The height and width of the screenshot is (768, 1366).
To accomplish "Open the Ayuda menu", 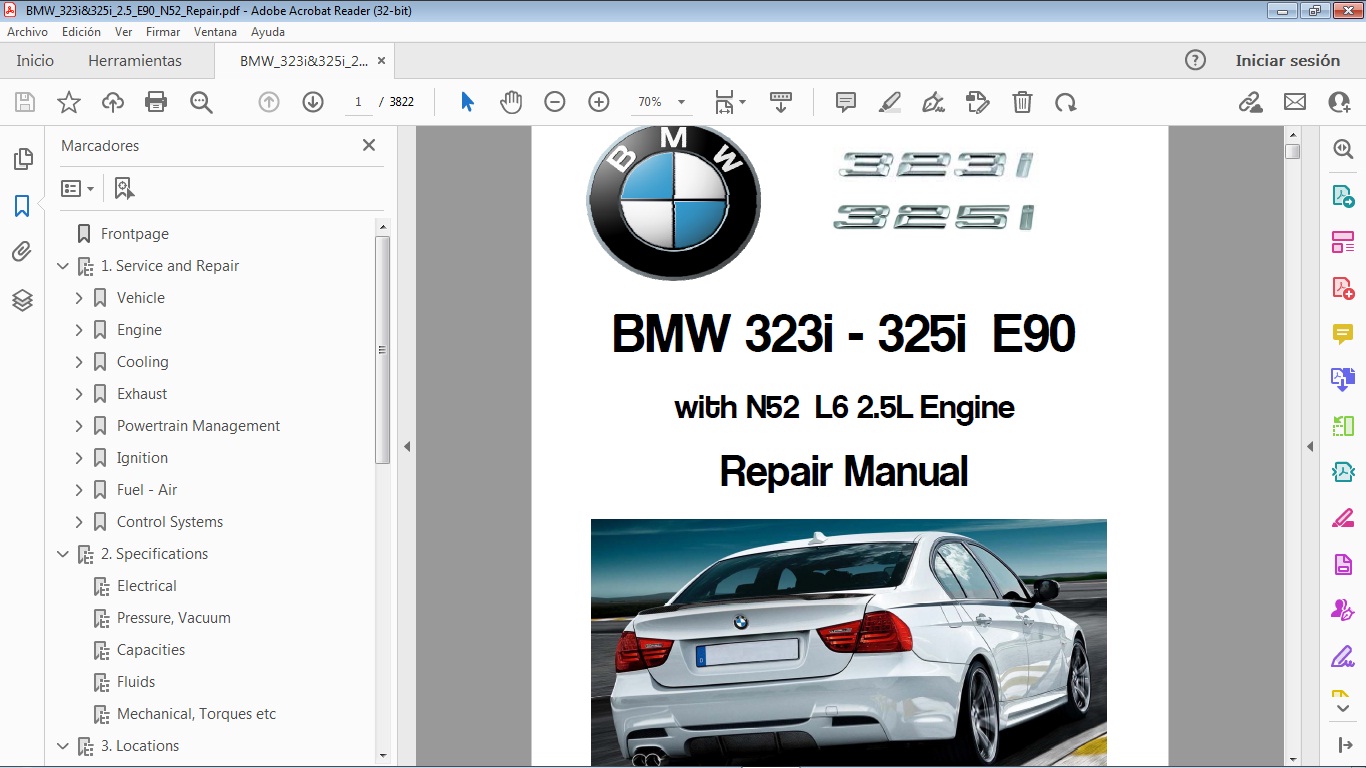I will pos(268,32).
